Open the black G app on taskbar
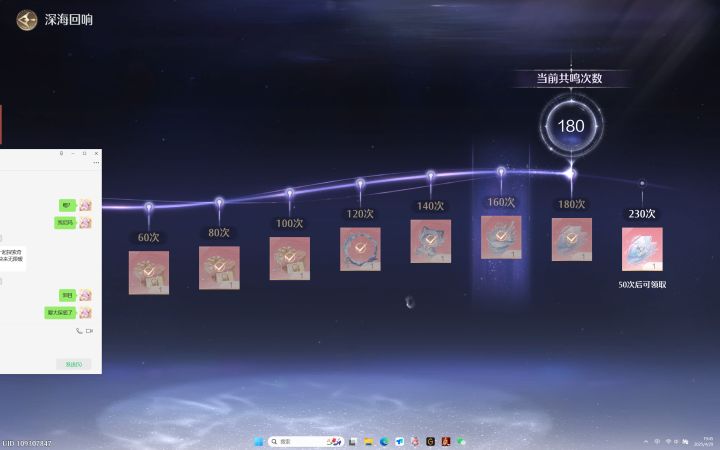This screenshot has height=450, width=720. 430,442
